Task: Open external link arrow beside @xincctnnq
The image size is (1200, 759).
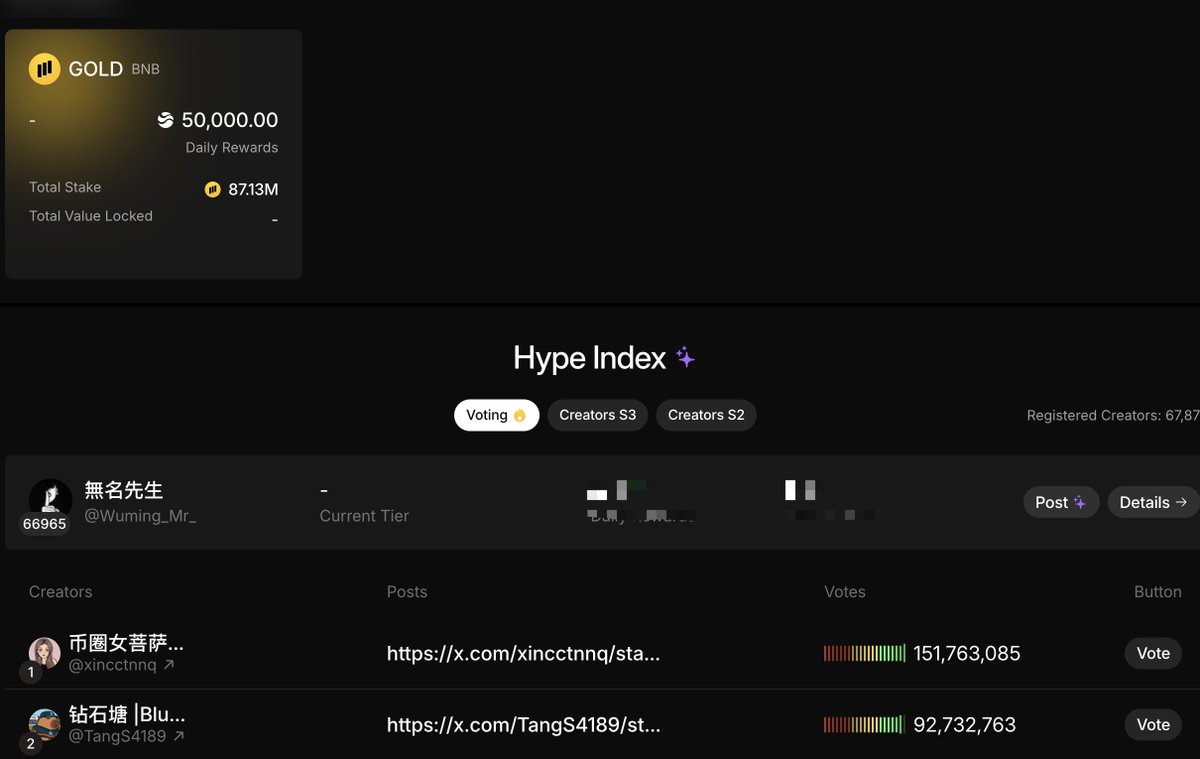Action: click(x=169, y=665)
